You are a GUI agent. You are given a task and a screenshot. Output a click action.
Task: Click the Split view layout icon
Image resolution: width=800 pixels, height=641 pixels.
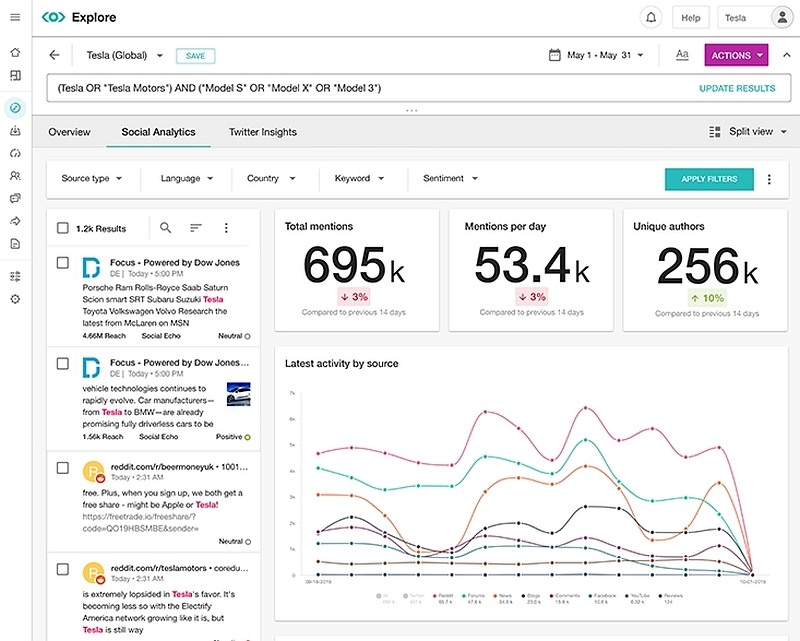[x=715, y=132]
